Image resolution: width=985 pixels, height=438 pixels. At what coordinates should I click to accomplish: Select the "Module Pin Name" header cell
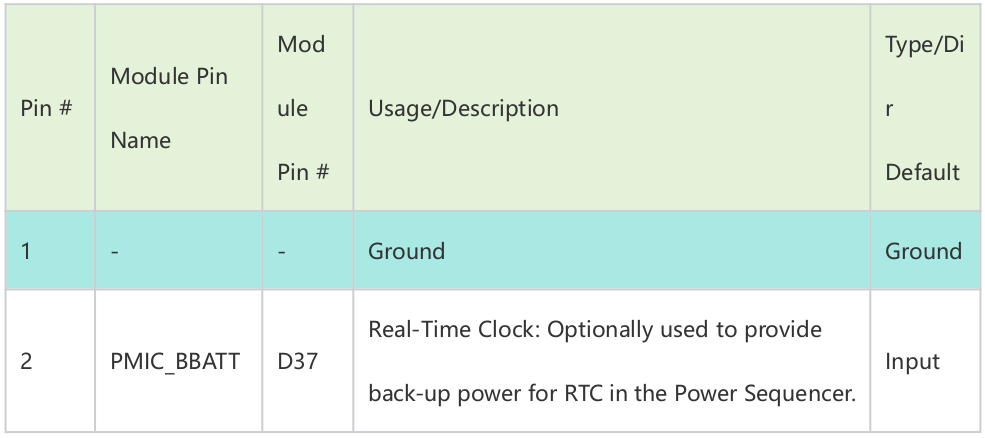click(169, 108)
